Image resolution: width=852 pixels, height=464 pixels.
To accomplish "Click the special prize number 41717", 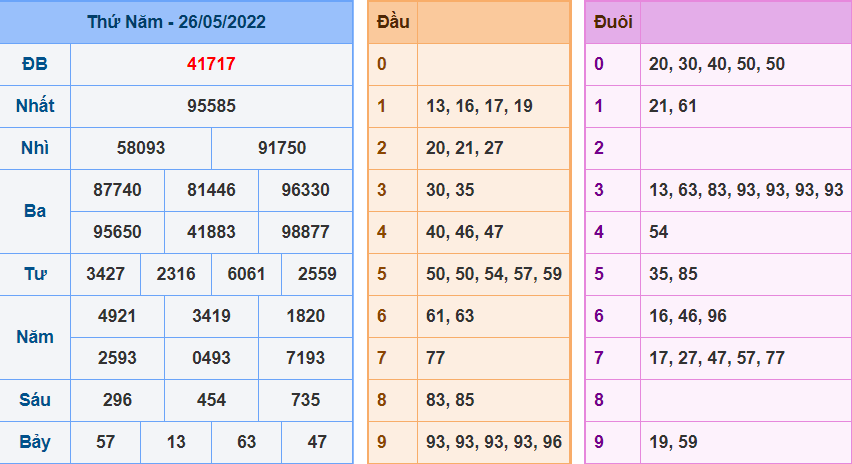I will (x=211, y=64).
